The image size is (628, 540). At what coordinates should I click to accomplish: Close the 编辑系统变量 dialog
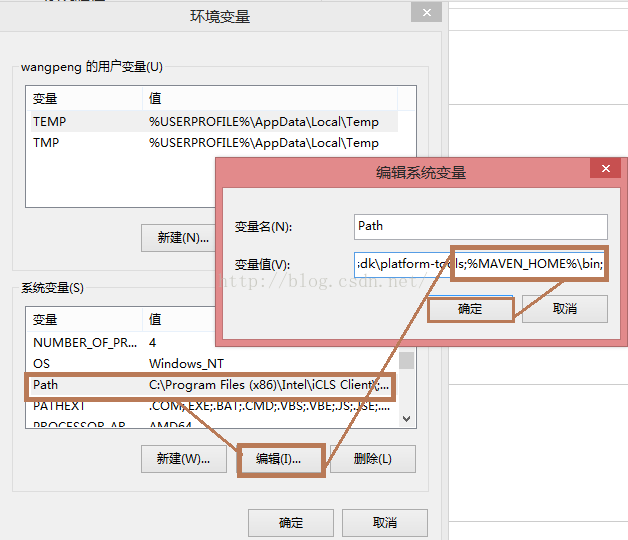(x=606, y=169)
